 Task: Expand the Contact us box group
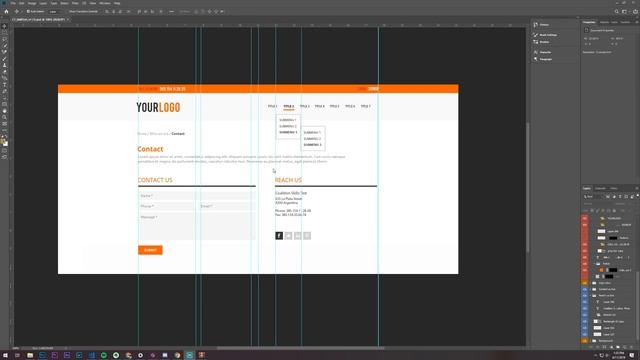click(x=591, y=289)
